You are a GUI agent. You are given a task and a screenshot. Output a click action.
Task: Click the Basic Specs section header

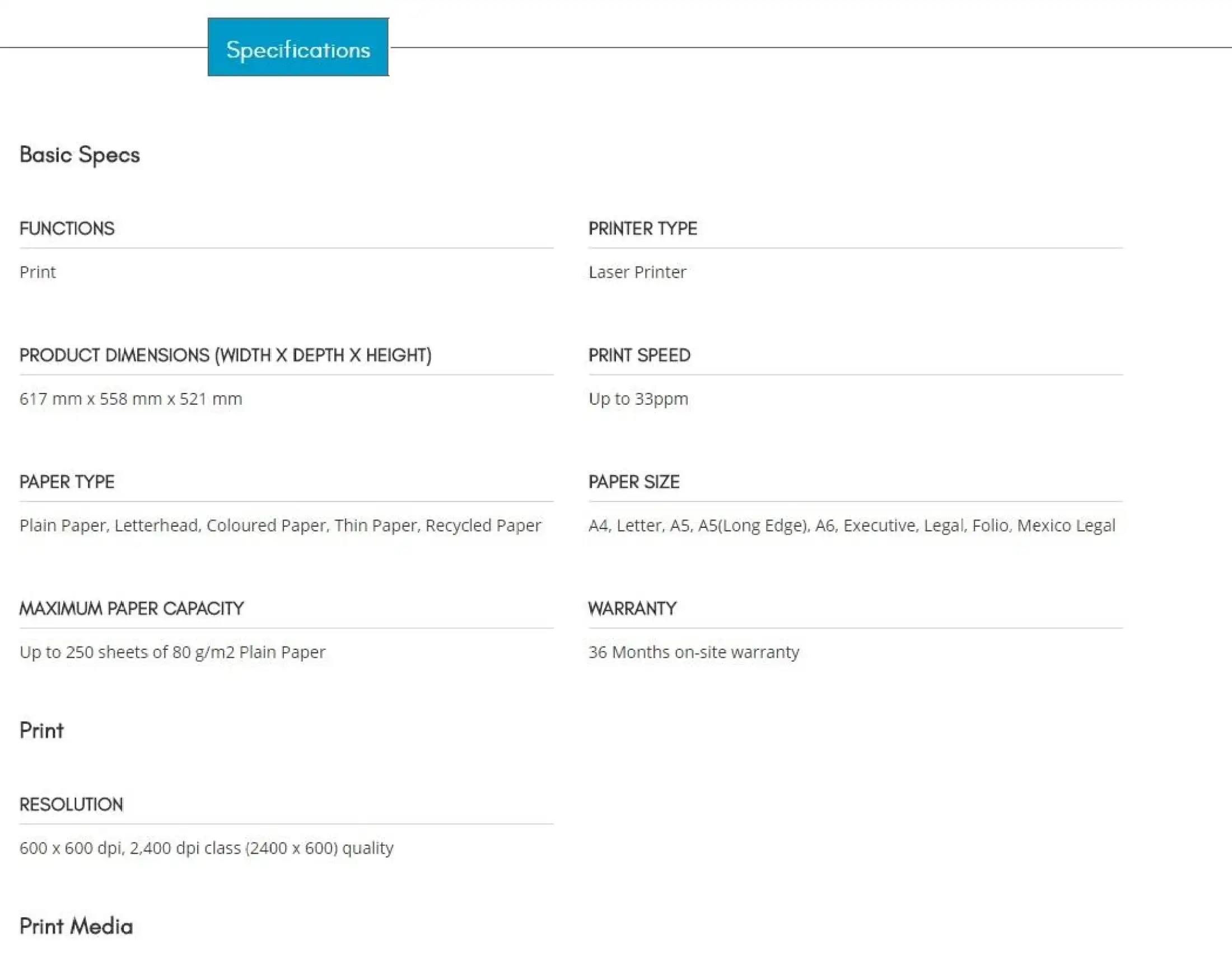pyautogui.click(x=80, y=154)
